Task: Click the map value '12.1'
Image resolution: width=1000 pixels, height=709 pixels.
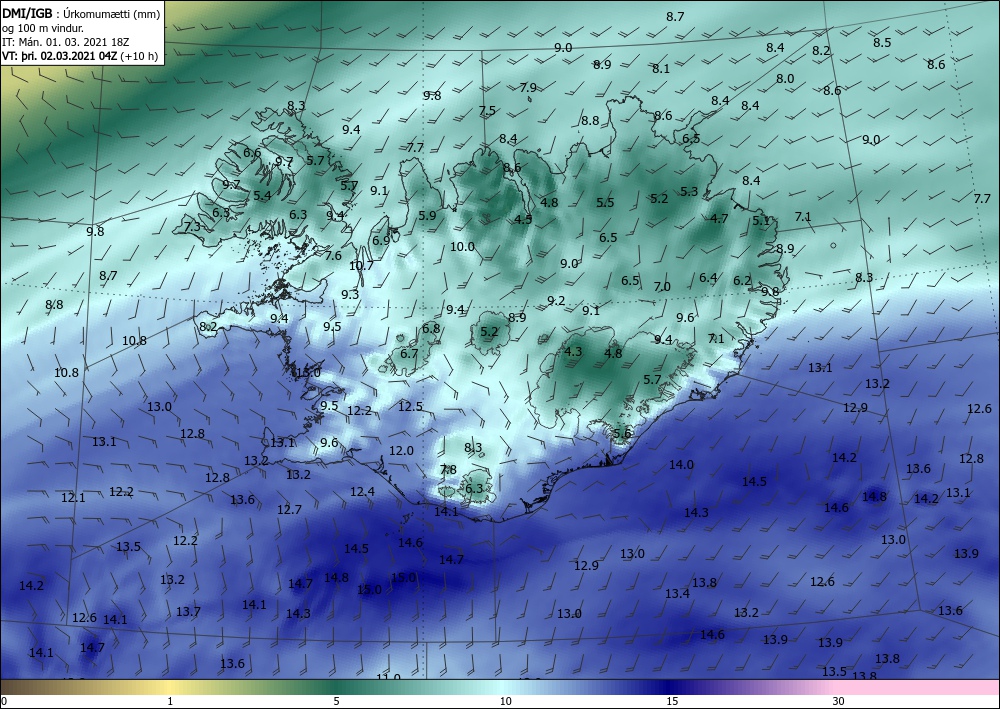Action: [x=73, y=498]
